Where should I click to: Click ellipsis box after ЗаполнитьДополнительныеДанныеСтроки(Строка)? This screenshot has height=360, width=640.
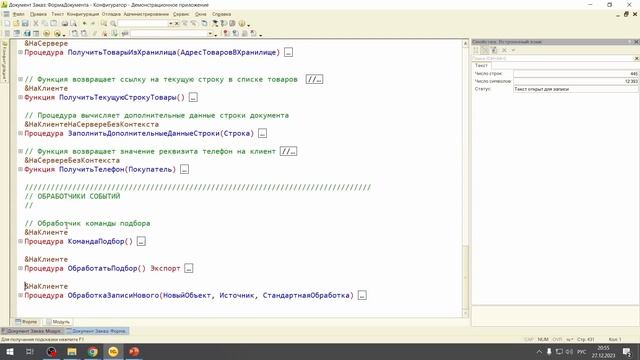pos(262,133)
